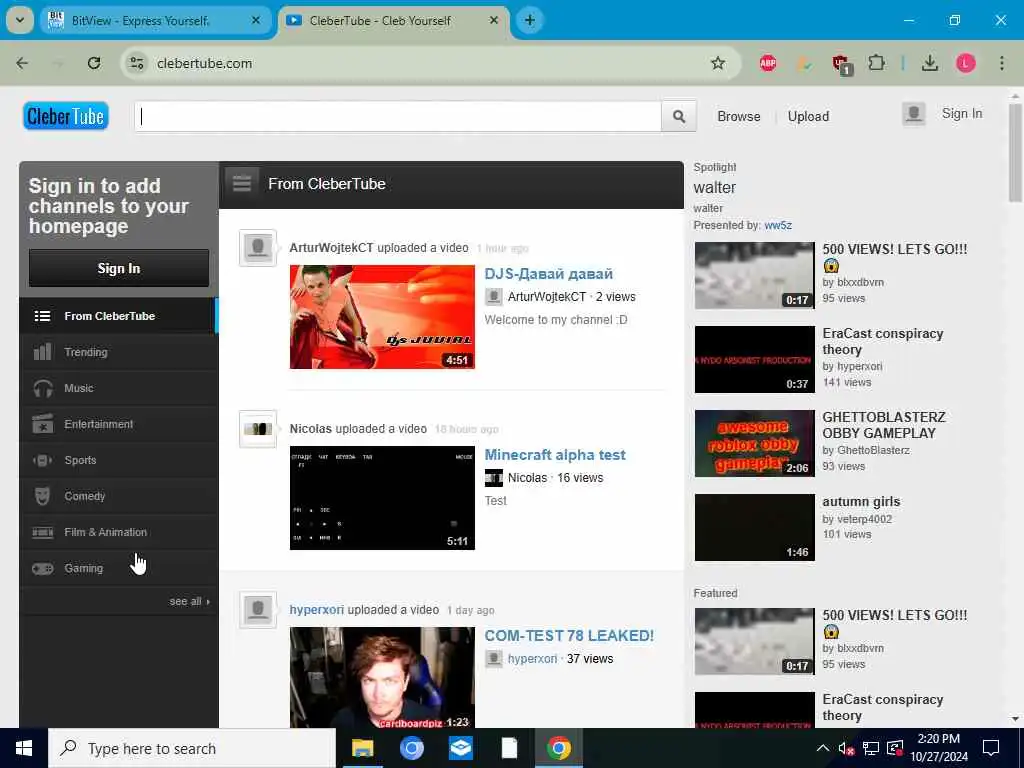
Task: Click Sign In at top right
Action: 962,114
